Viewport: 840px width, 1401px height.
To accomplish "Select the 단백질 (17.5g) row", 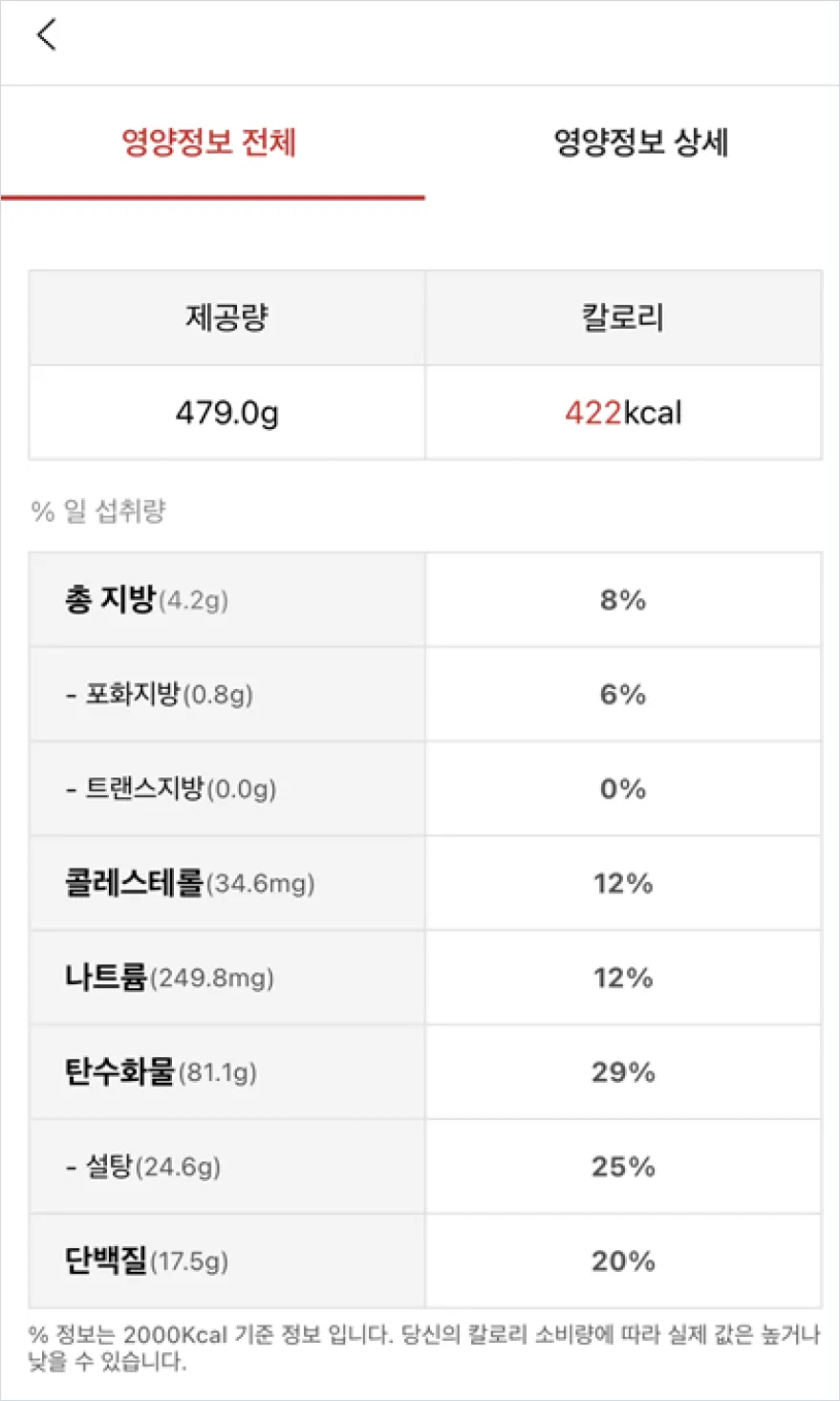I will click(425, 1261).
